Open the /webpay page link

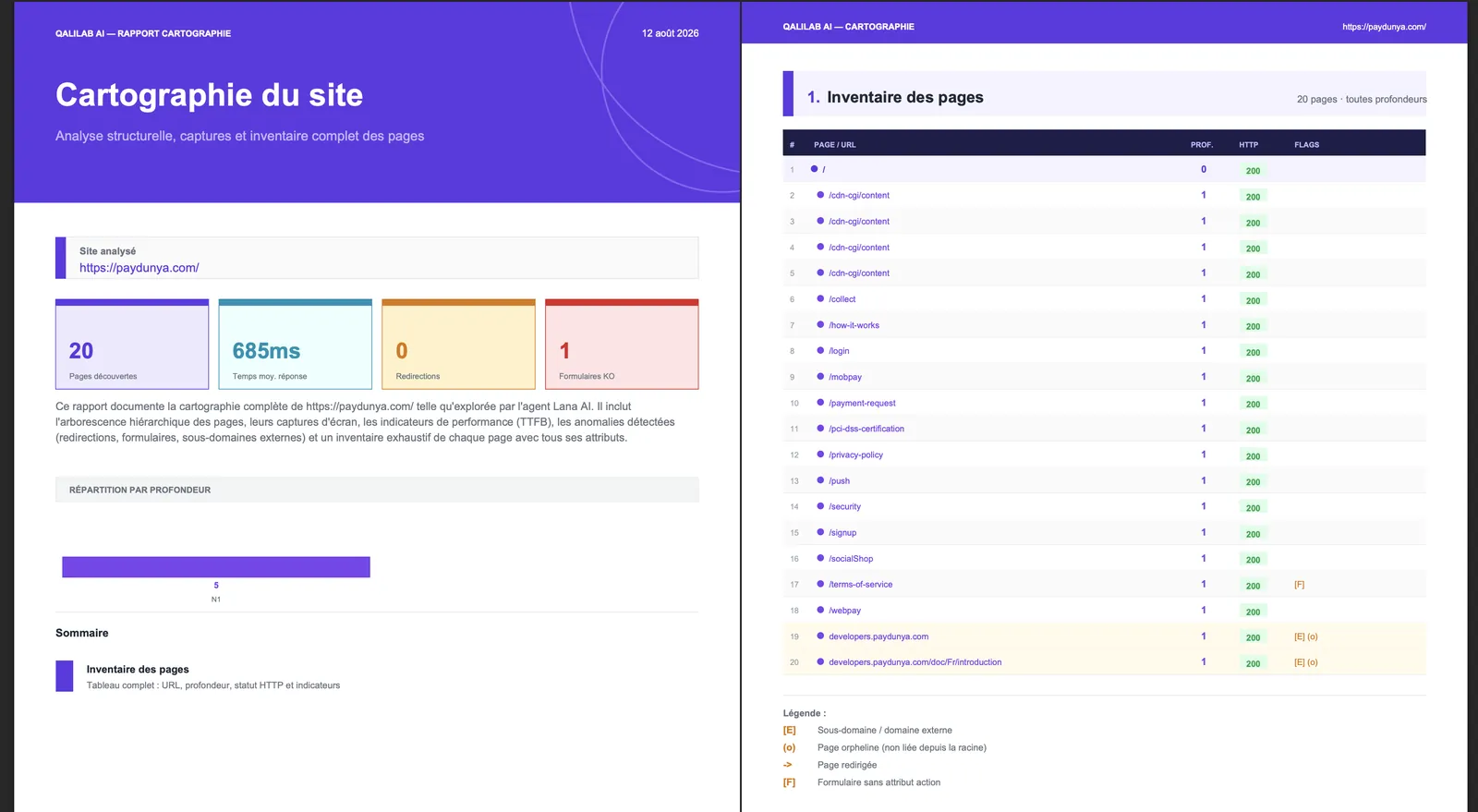point(844,611)
